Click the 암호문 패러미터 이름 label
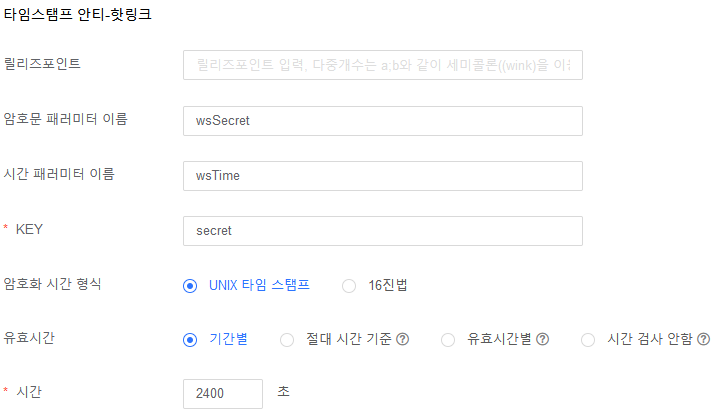Image resolution: width=714 pixels, height=415 pixels. [x=66, y=119]
